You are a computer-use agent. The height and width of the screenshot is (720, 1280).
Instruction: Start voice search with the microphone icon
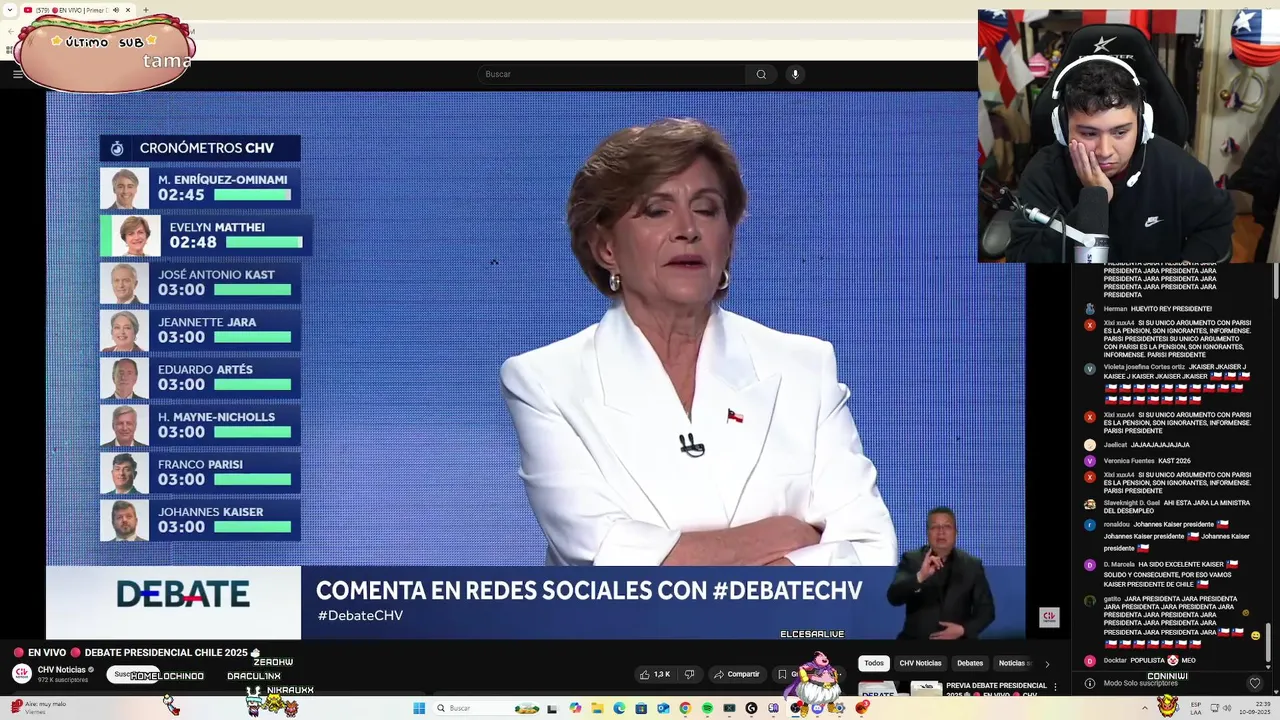tap(795, 74)
